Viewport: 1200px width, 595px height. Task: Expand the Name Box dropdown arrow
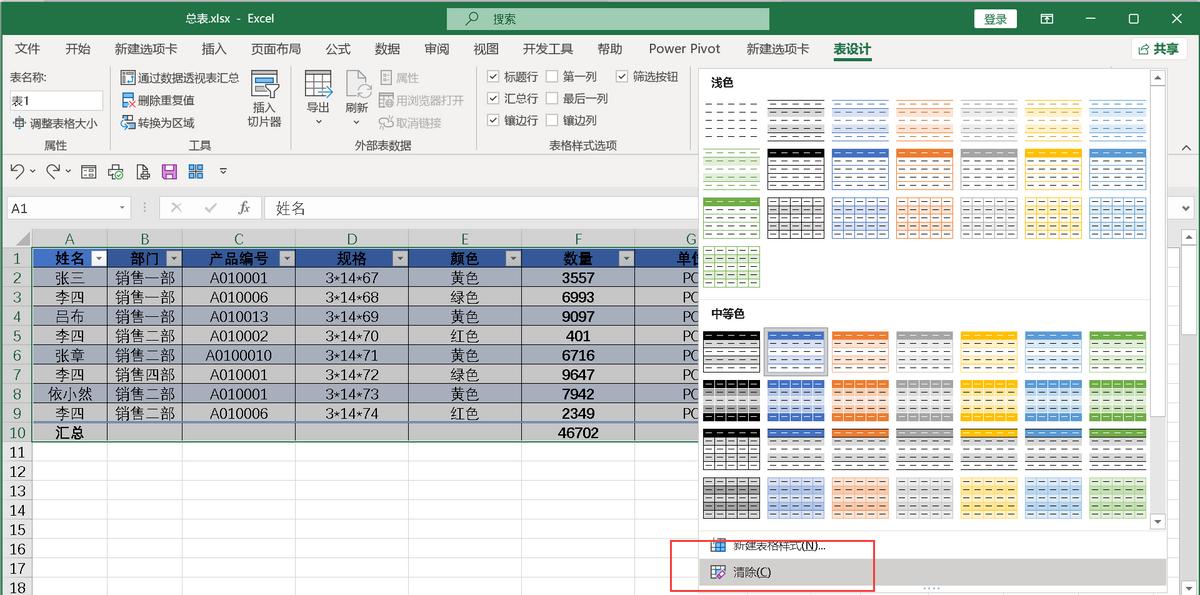122,208
